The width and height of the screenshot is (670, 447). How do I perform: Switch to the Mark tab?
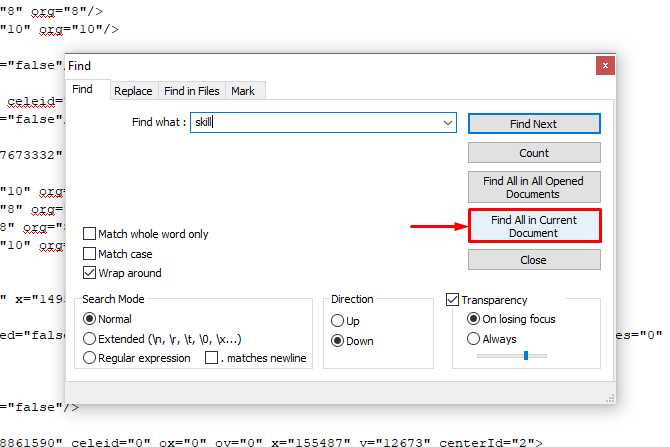point(243,91)
